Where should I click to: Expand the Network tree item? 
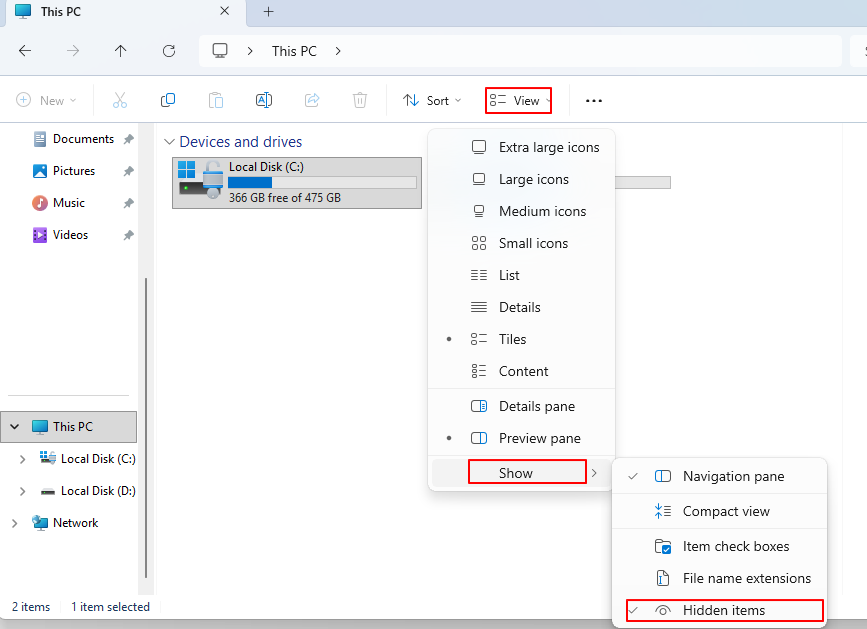14,522
